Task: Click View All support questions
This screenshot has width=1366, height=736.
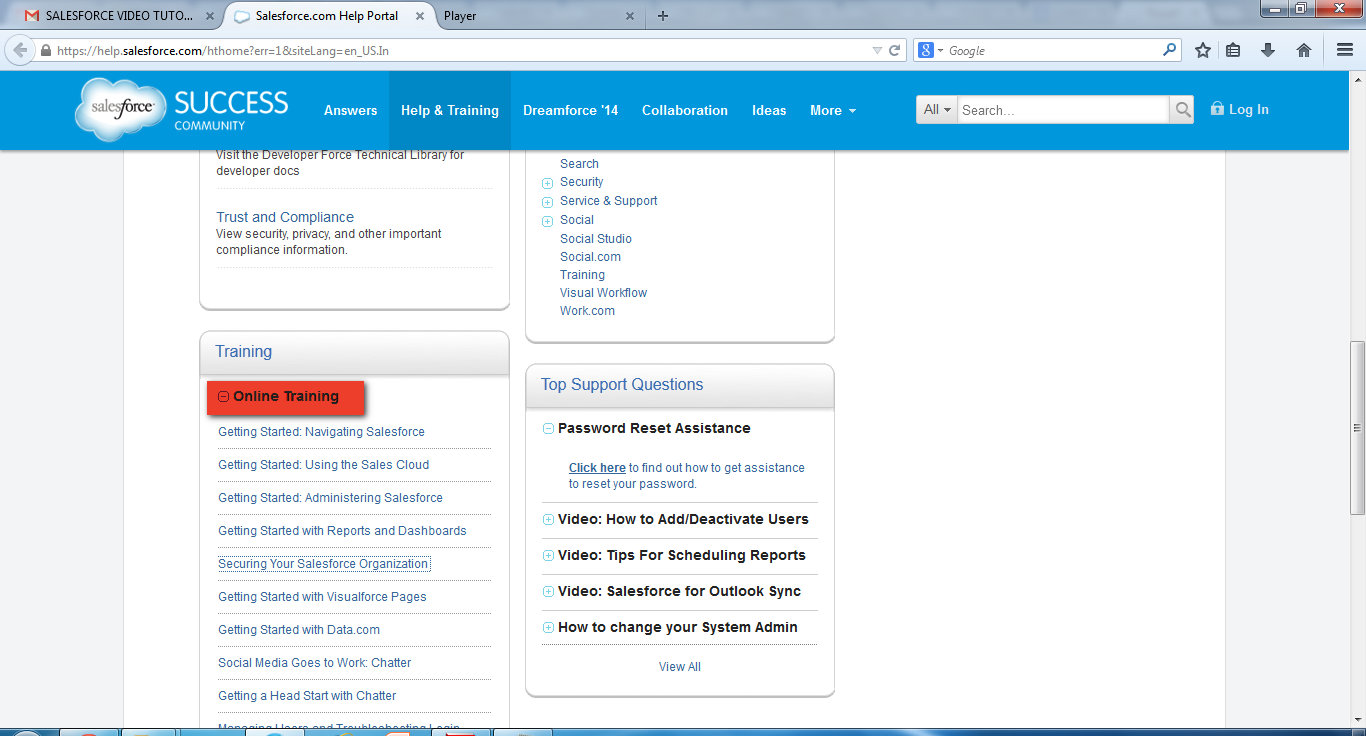Action: point(680,667)
